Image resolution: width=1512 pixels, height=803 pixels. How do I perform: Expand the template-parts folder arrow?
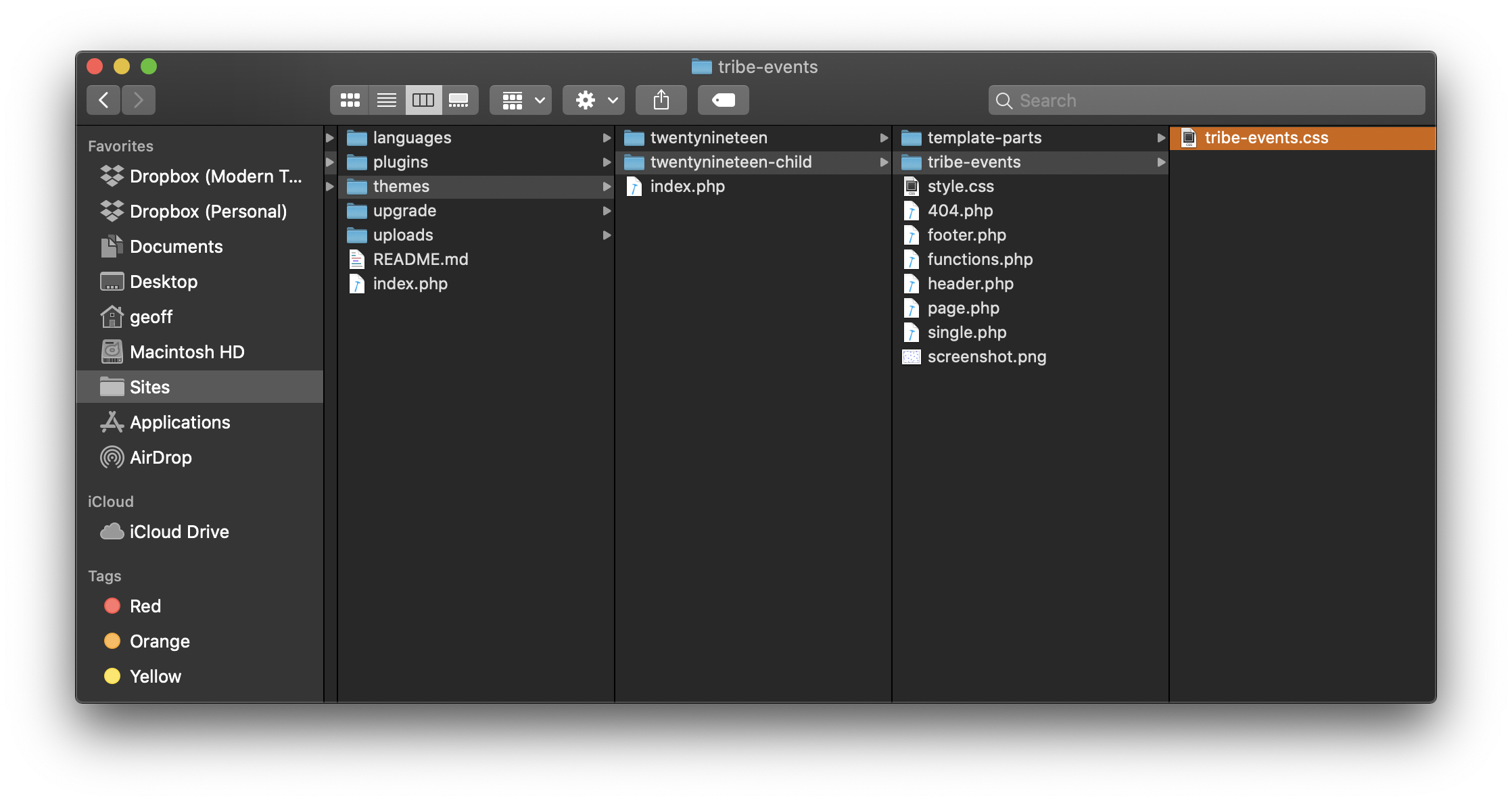pyautogui.click(x=1161, y=138)
